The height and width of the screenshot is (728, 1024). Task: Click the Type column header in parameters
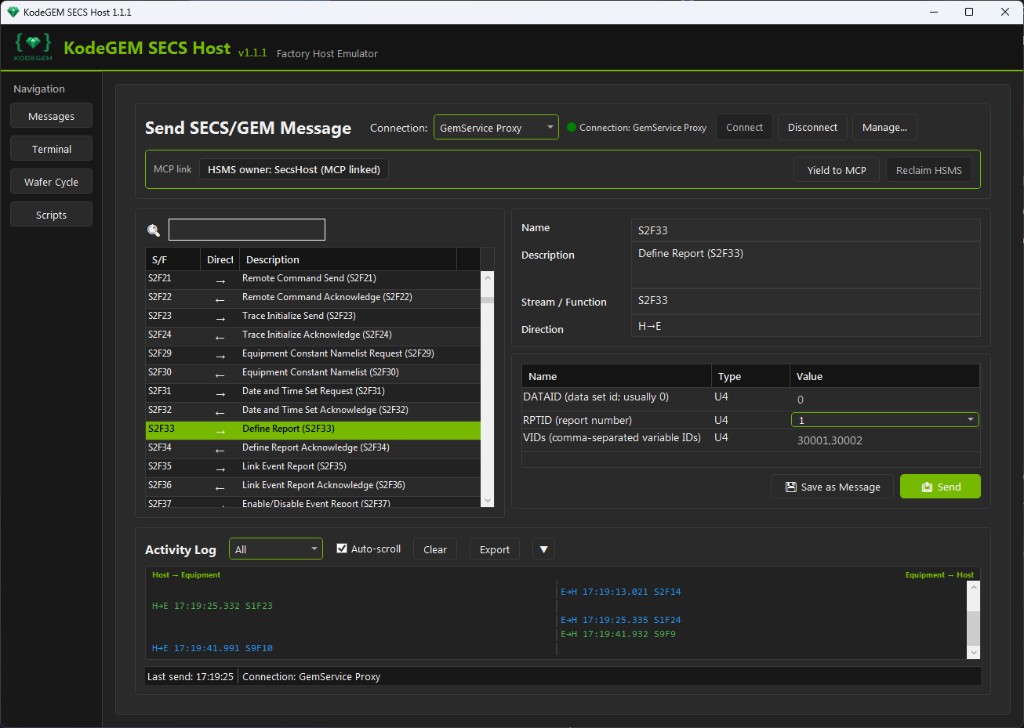coord(750,376)
